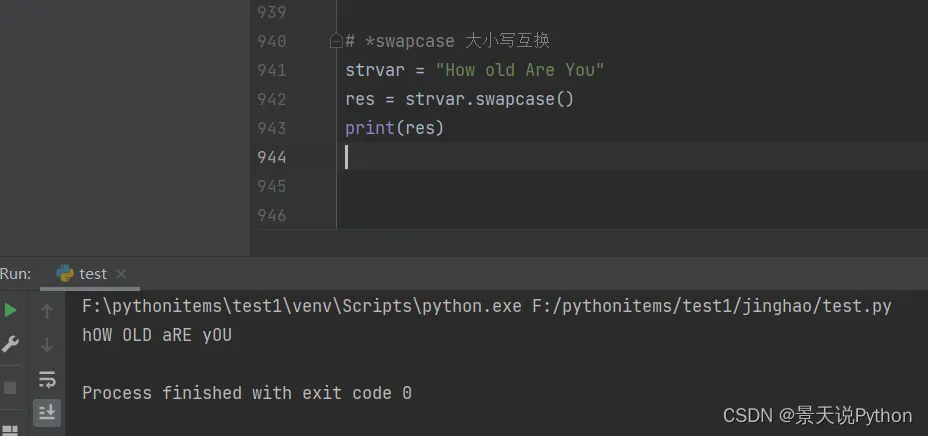This screenshot has width=928, height=436.
Task: Click the swapcase comment on line 940
Action: click(447, 41)
